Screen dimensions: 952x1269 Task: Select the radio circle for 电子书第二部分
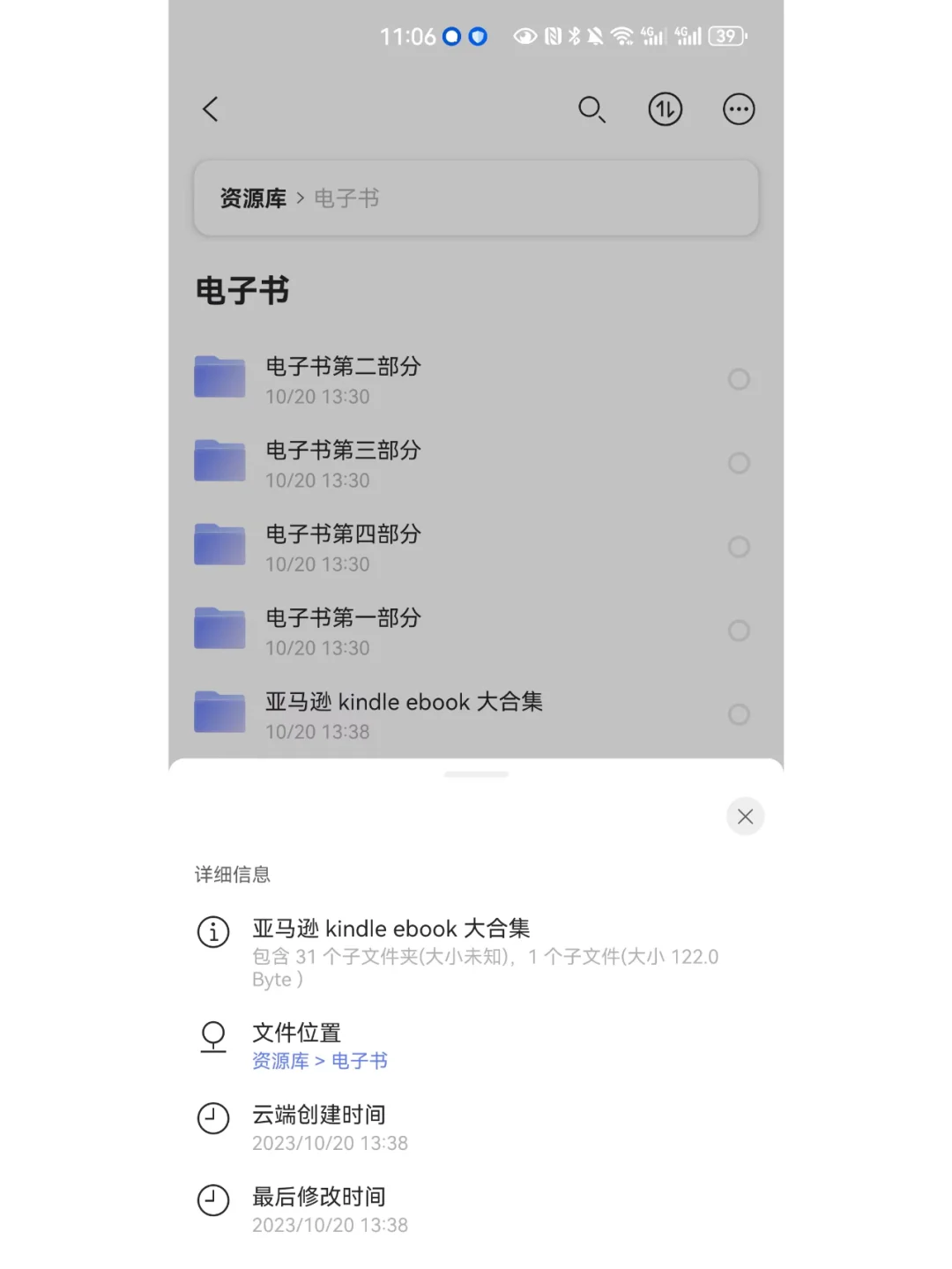tap(739, 379)
